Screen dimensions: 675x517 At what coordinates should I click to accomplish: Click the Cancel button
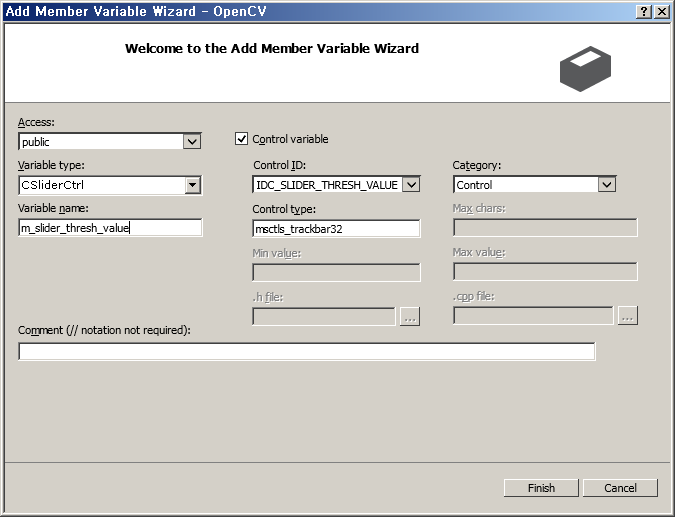620,488
